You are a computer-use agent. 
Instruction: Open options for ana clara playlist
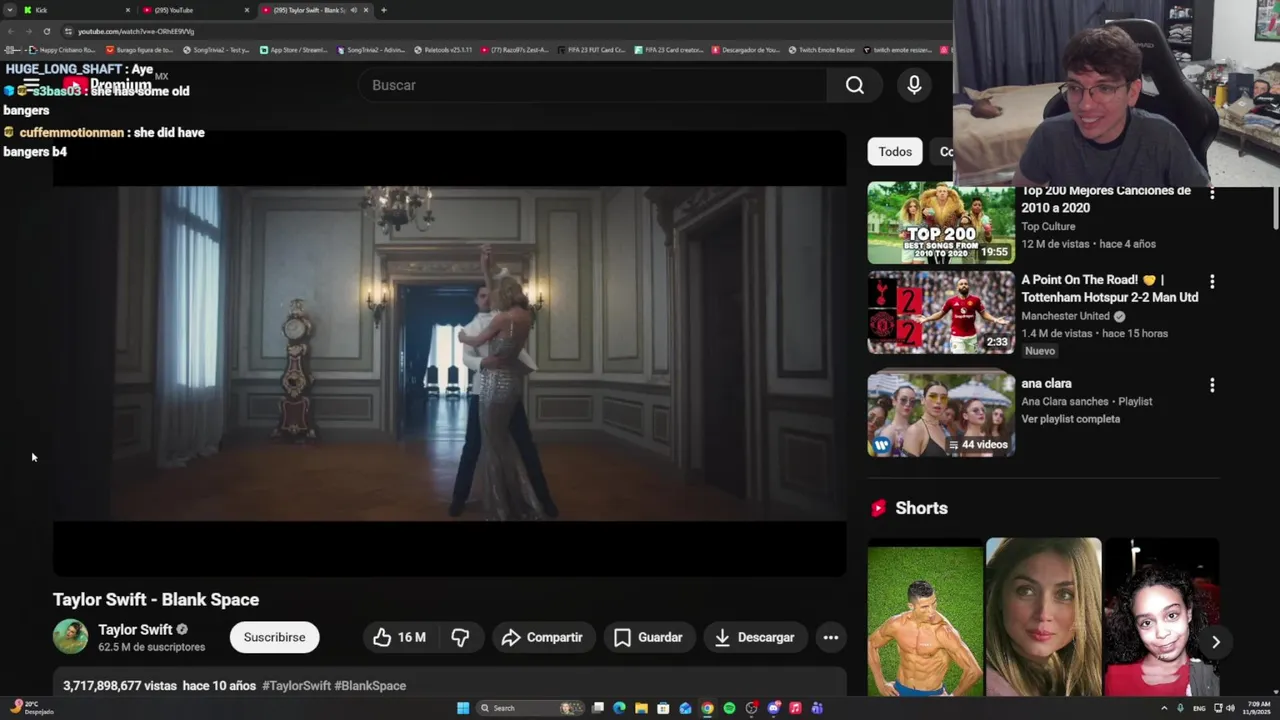1212,385
